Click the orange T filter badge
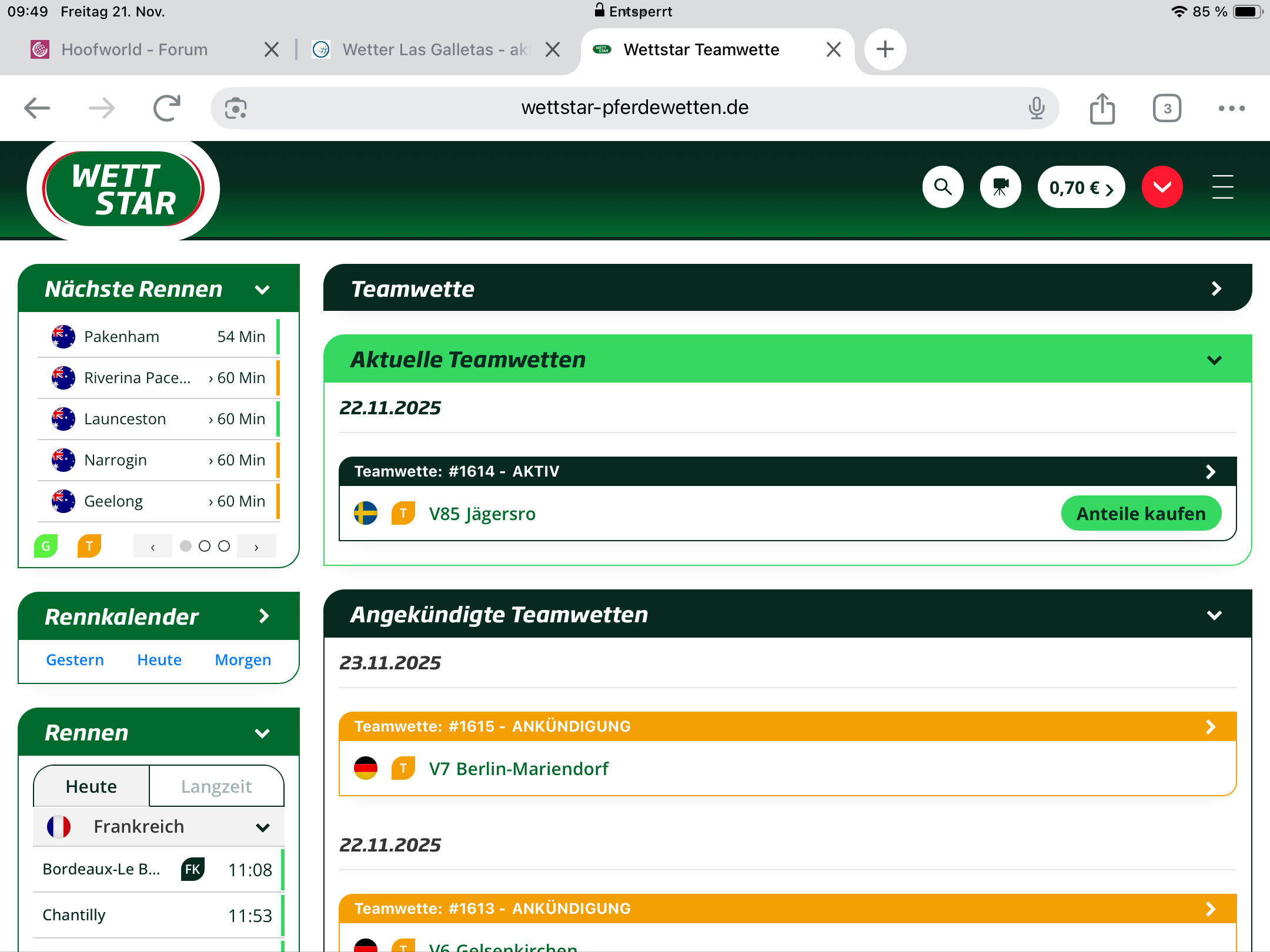 tap(89, 546)
